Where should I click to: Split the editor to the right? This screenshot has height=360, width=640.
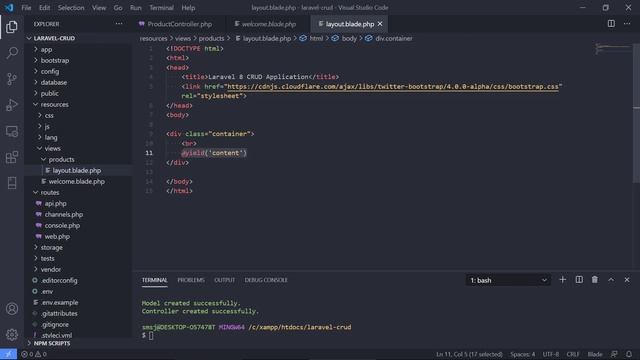[611, 24]
